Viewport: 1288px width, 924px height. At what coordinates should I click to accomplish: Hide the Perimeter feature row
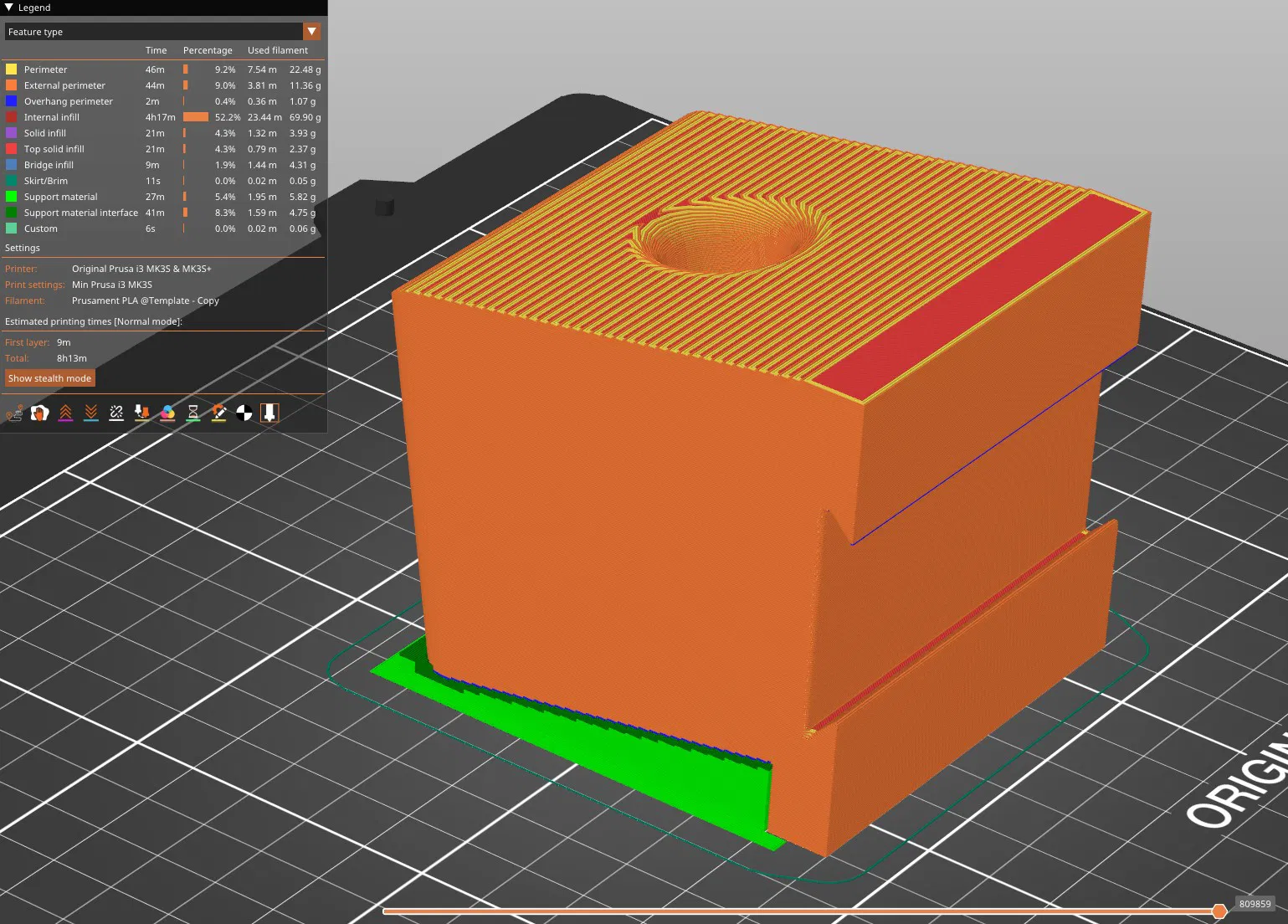(163, 69)
